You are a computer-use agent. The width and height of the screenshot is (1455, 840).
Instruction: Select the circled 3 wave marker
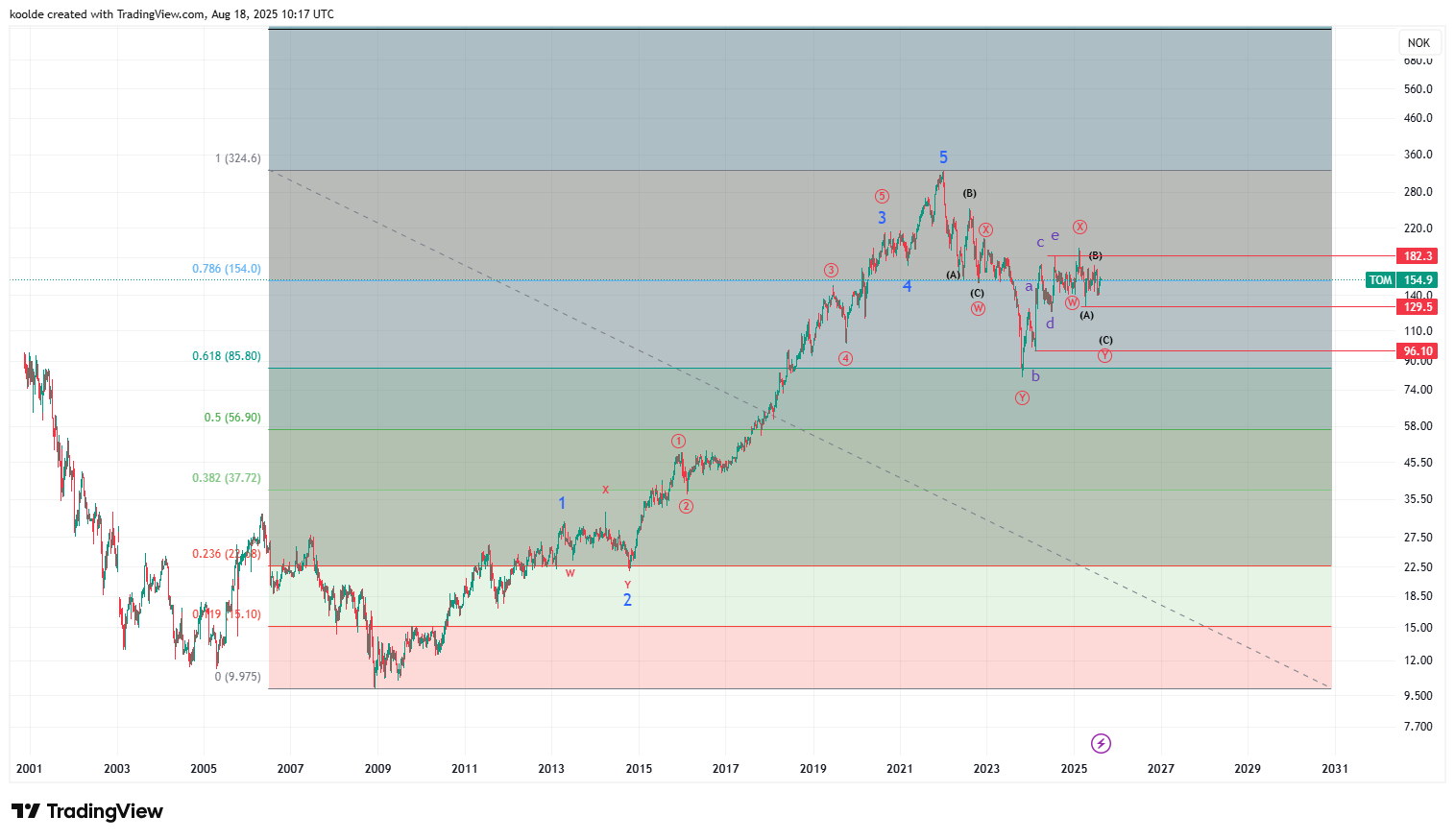point(831,271)
